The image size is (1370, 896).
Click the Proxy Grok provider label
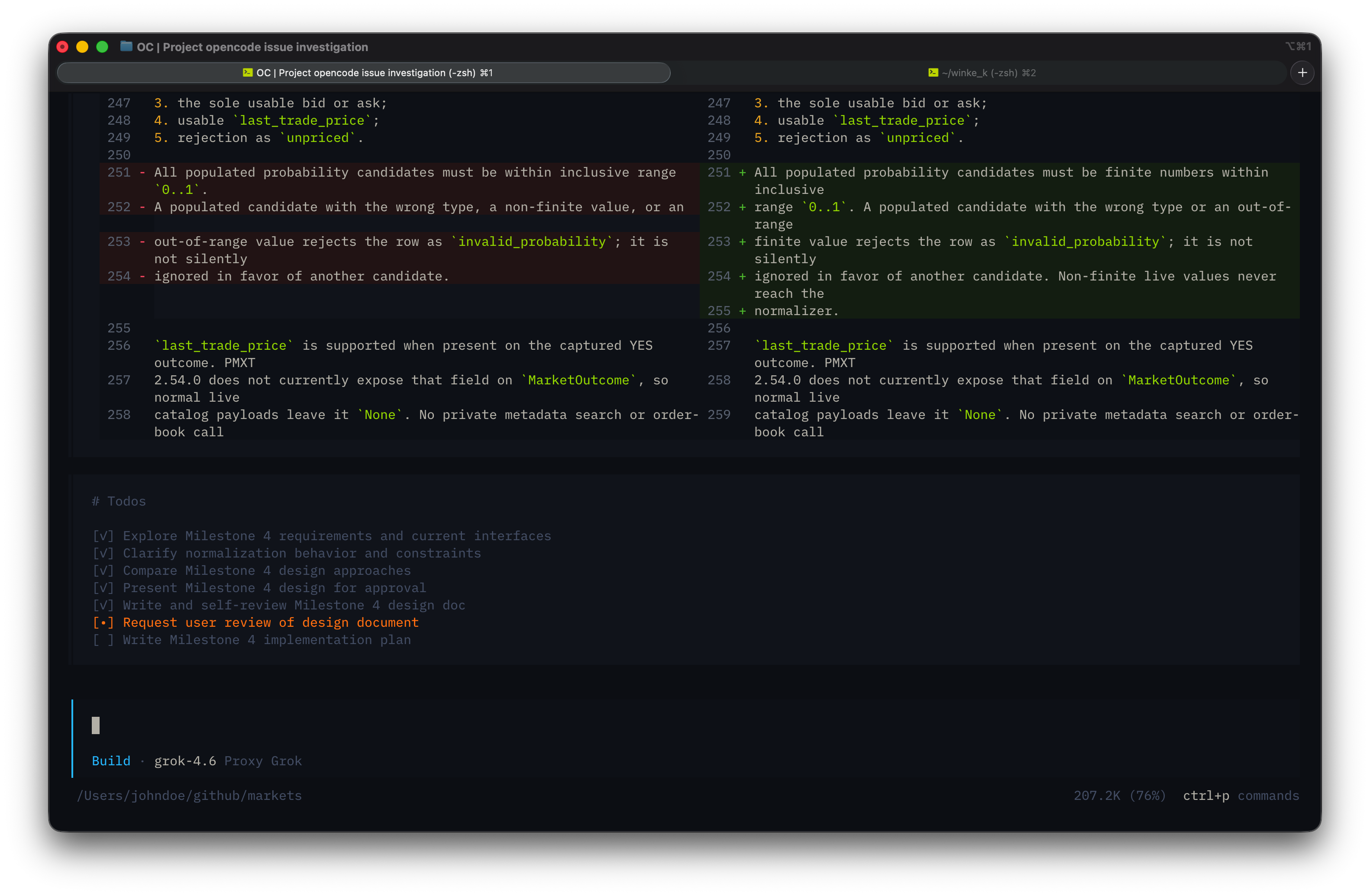pos(263,761)
